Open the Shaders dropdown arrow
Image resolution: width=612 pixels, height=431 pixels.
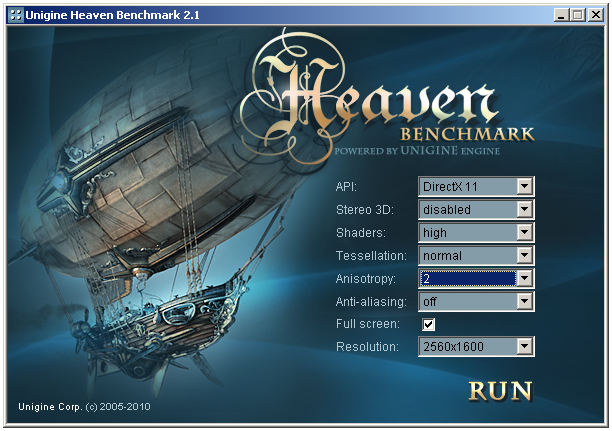[525, 232]
